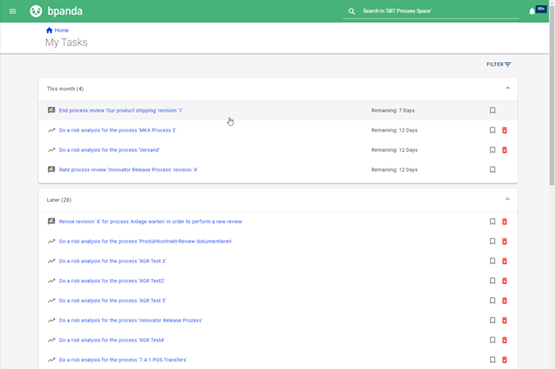The height and width of the screenshot is (369, 555).
Task: Bookmark the 'Innovator Release Prozess' risk task
Action: 492,321
